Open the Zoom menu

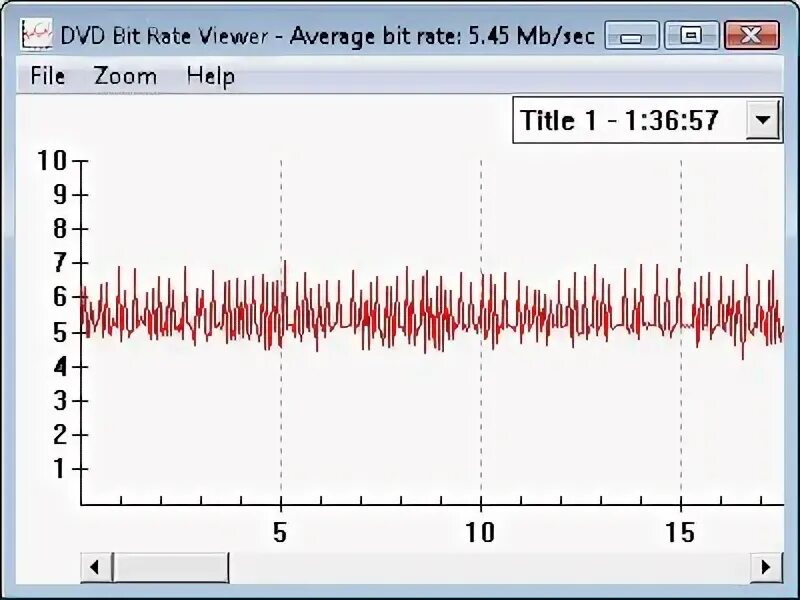[125, 77]
